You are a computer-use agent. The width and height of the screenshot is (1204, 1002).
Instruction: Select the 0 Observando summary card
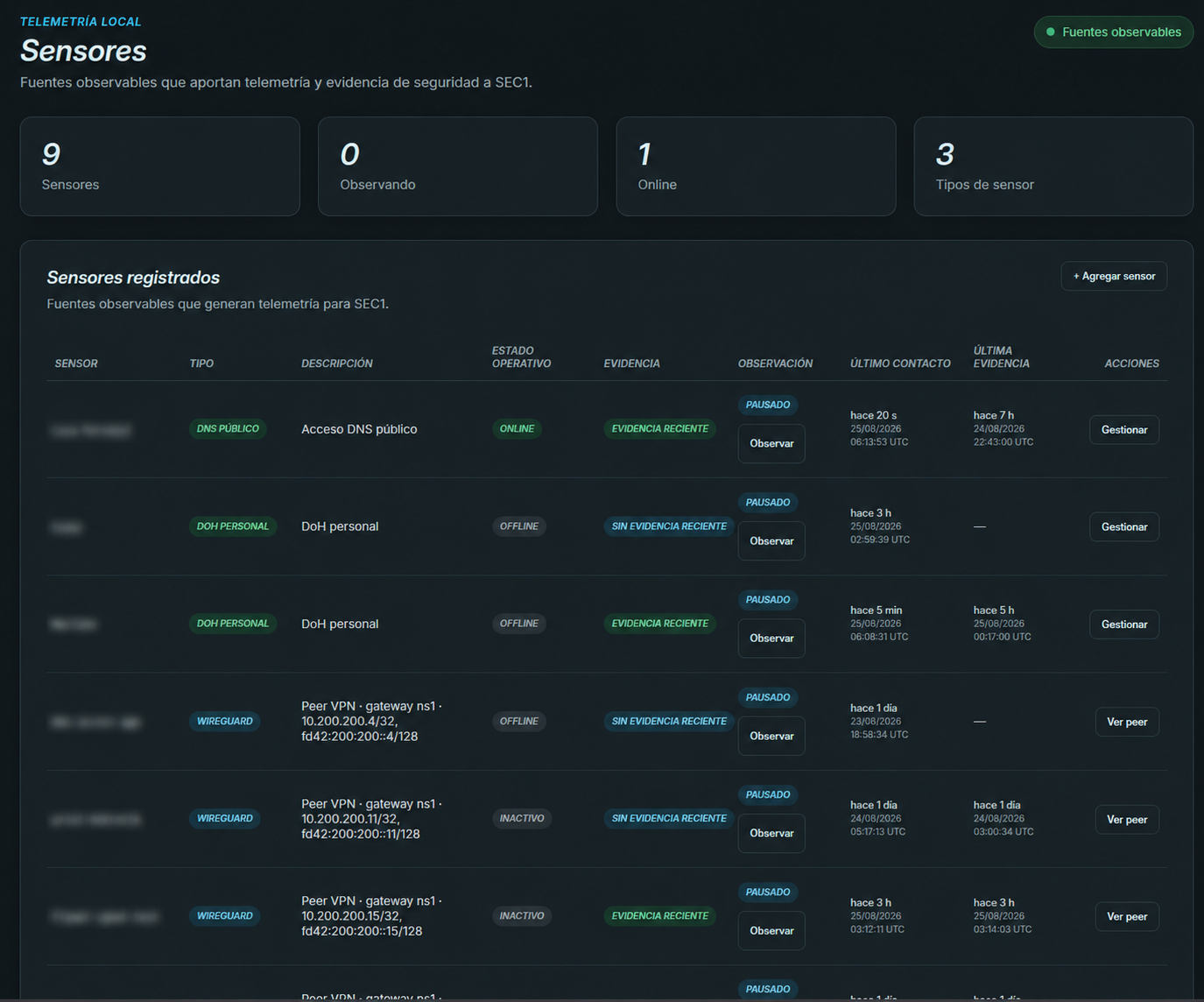(x=458, y=166)
